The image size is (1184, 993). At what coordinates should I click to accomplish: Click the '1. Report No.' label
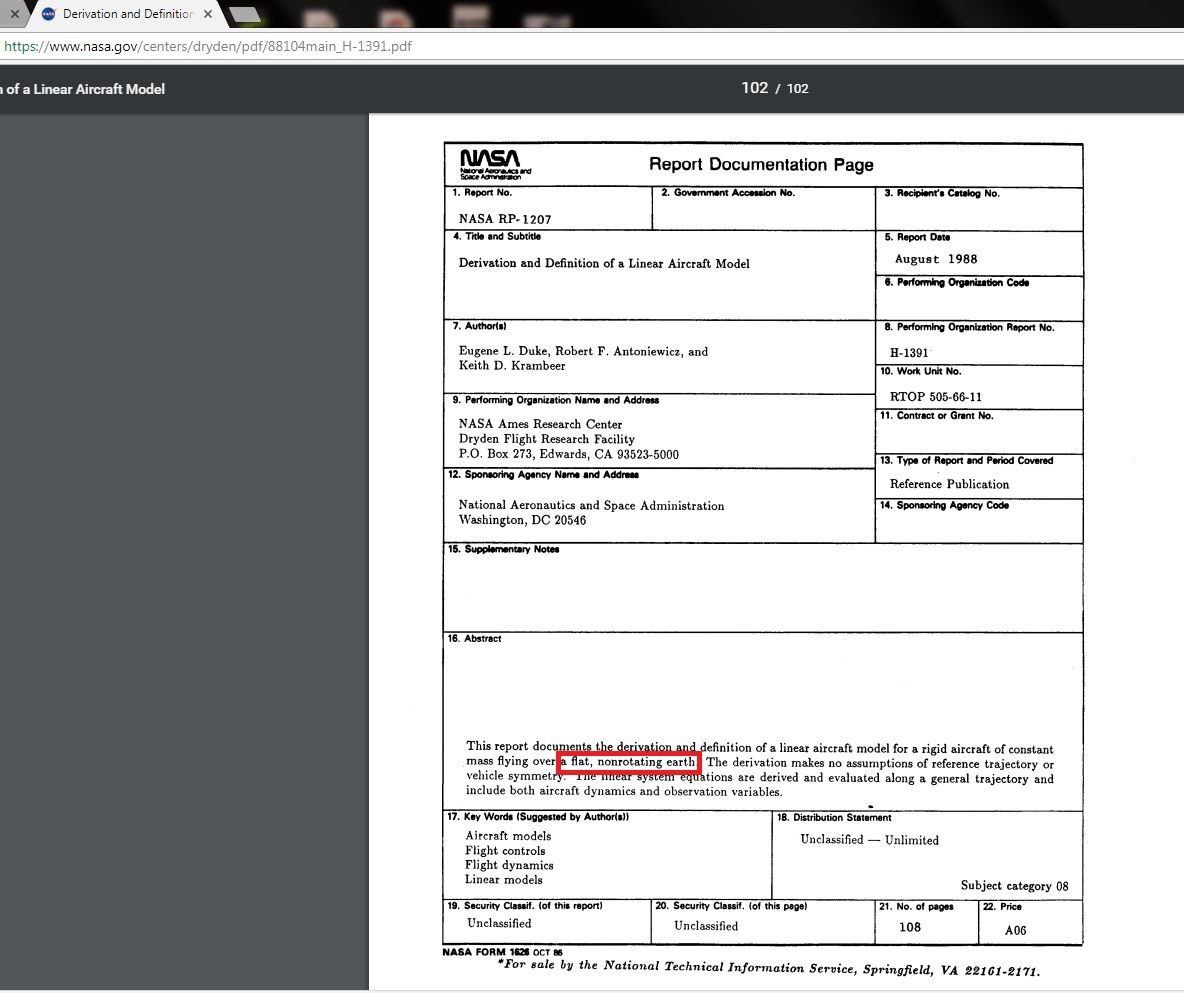point(482,193)
